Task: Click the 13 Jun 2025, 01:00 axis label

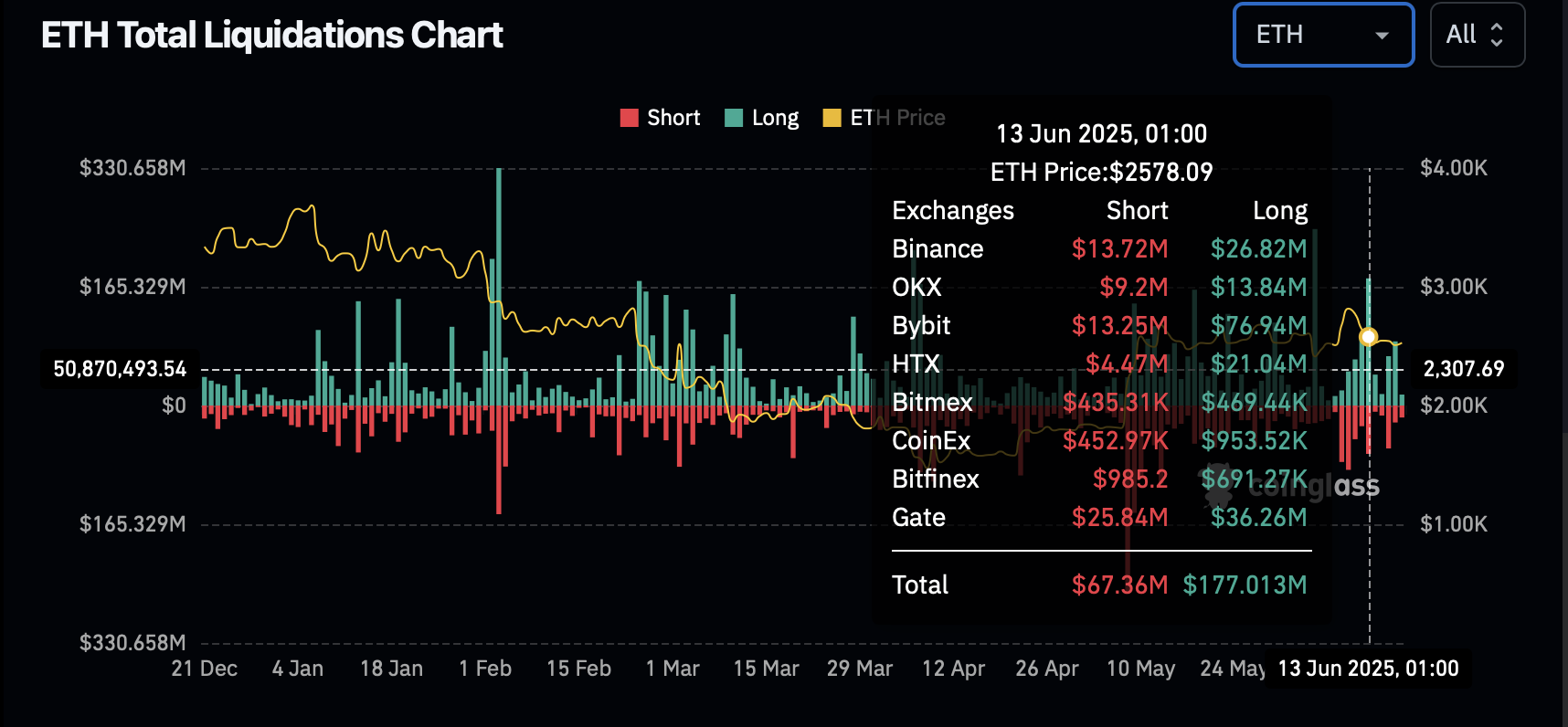Action: pos(1368,669)
